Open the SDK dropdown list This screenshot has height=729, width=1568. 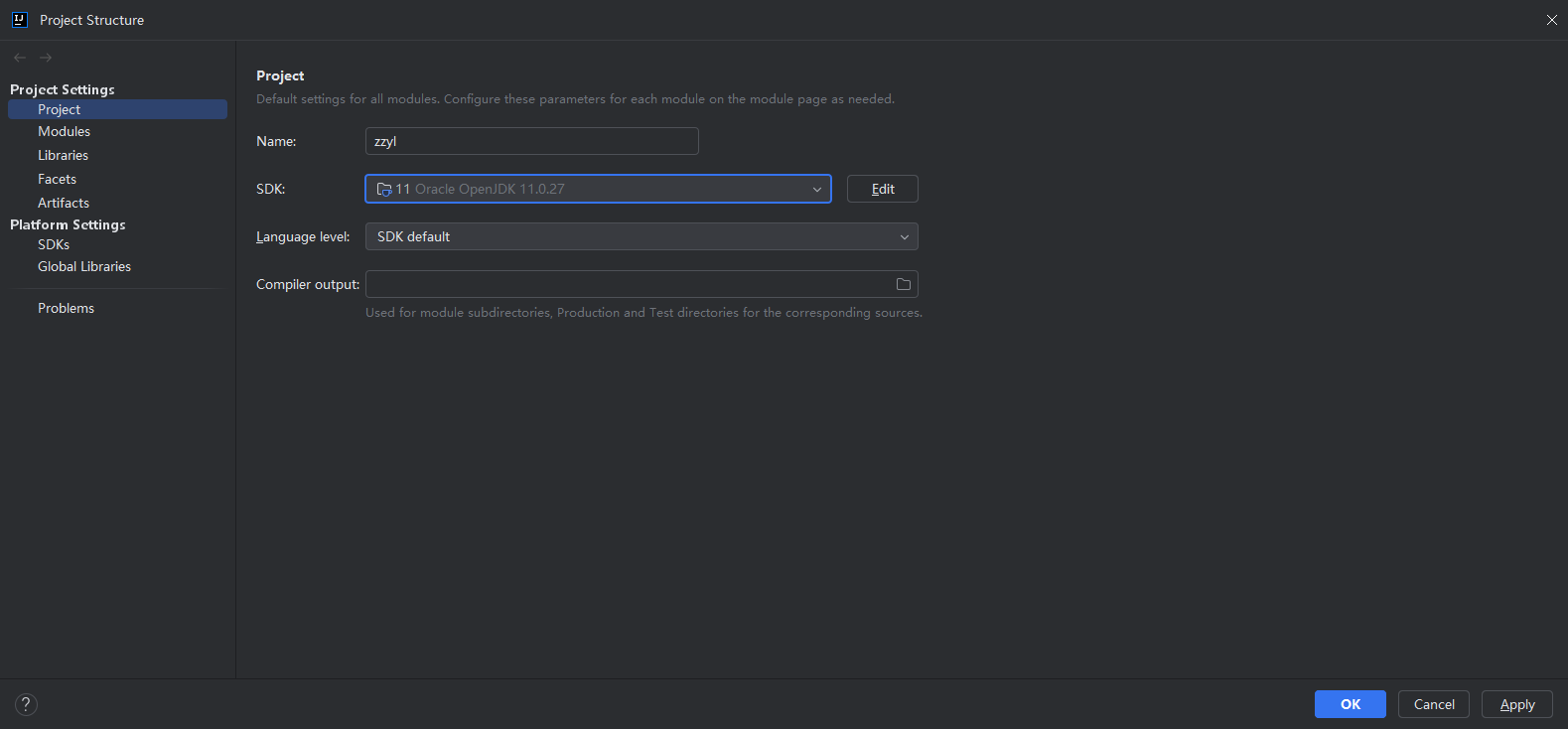[598, 189]
